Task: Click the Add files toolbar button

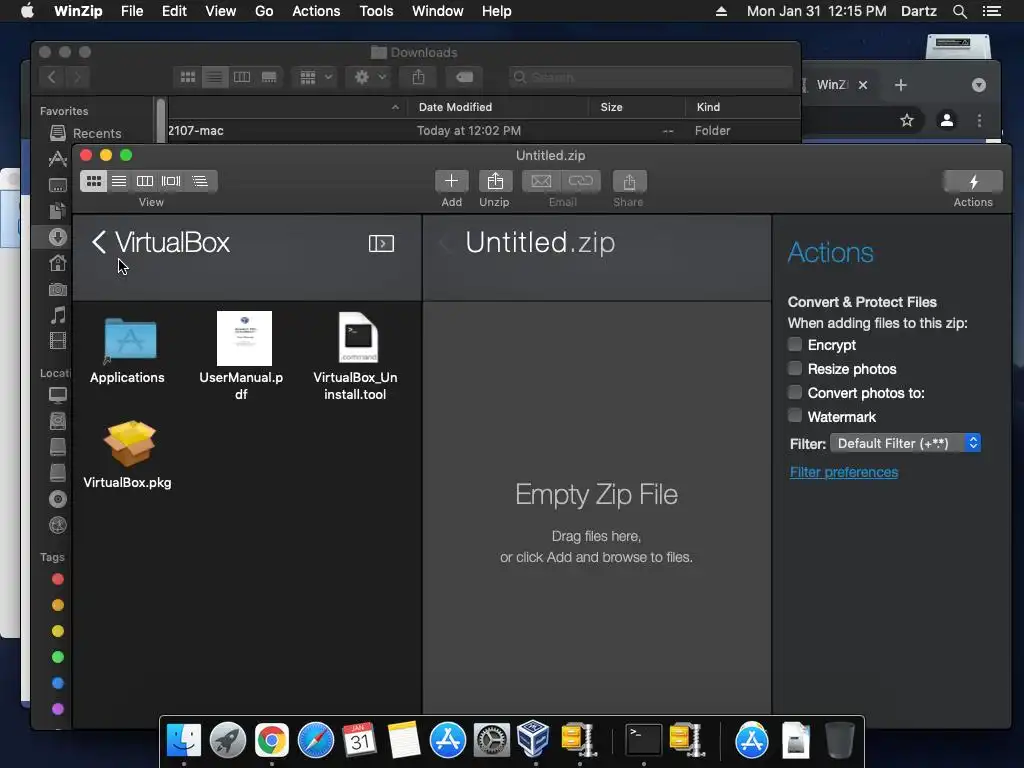Action: (451, 181)
